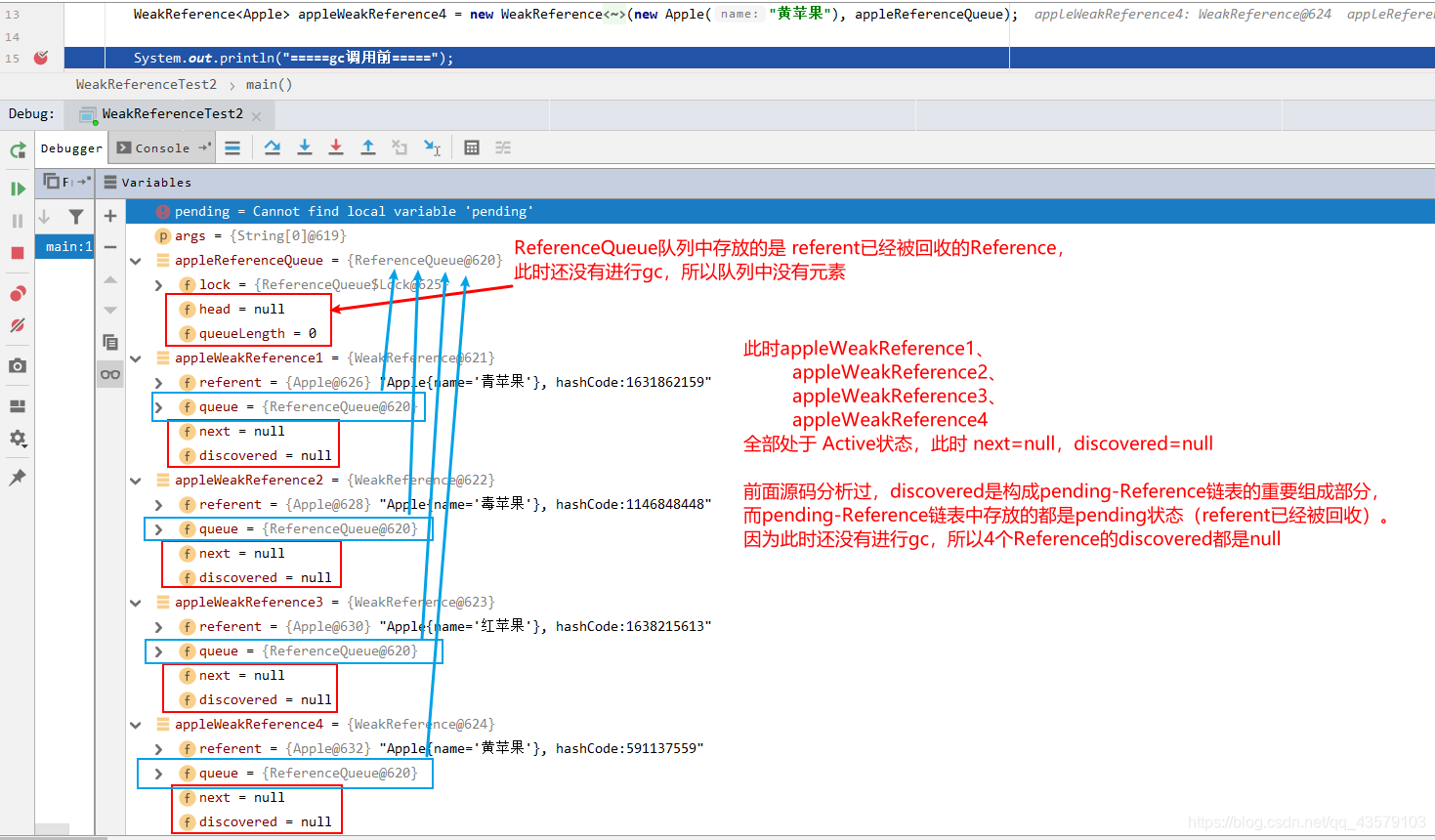This screenshot has width=1435, height=840.
Task: Select the args String[0]@619 variable
Action: click(x=780, y=235)
